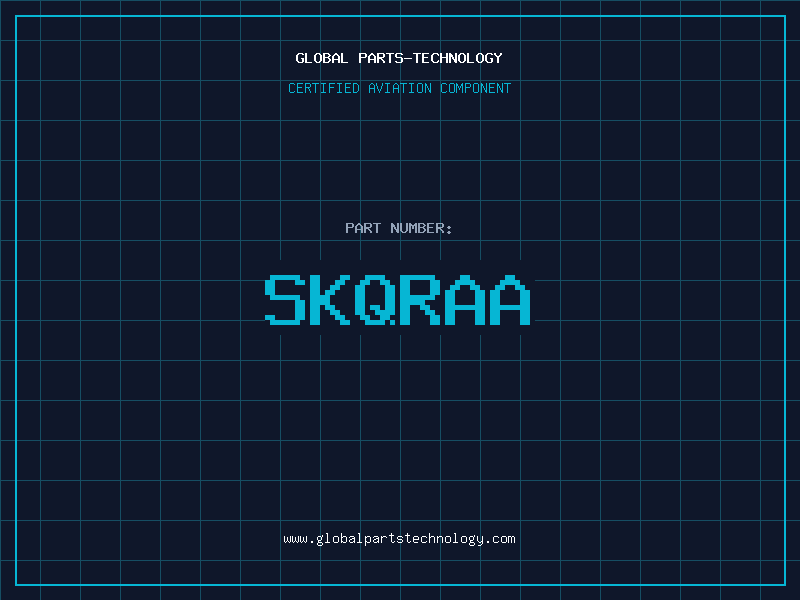This screenshot has width=800, height=600.
Task: Click the first A in SKQRAA
Action: pyautogui.click(x=465, y=299)
